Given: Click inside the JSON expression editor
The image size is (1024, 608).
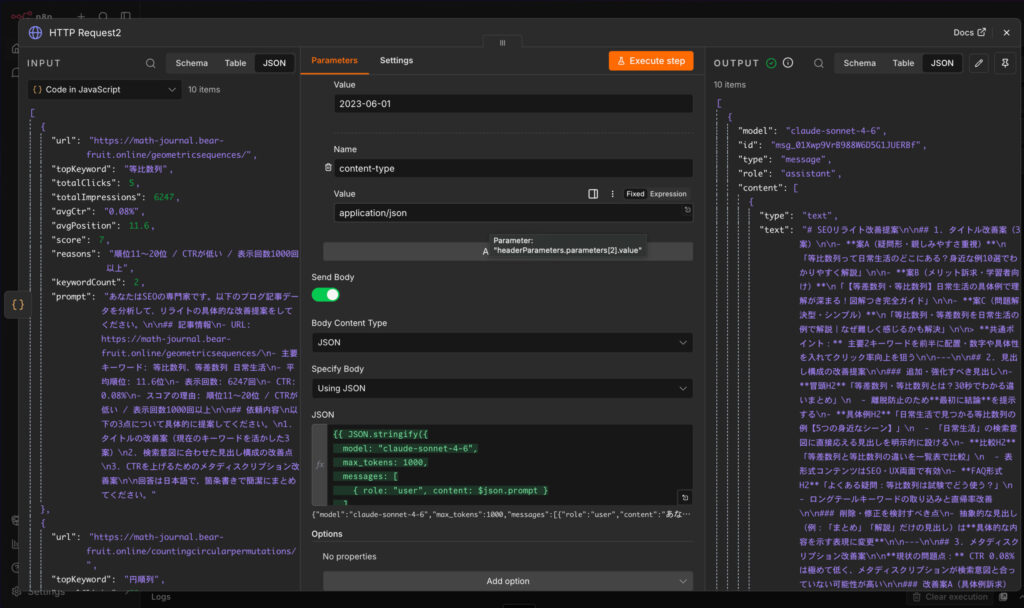Looking at the screenshot, I should click(509, 465).
